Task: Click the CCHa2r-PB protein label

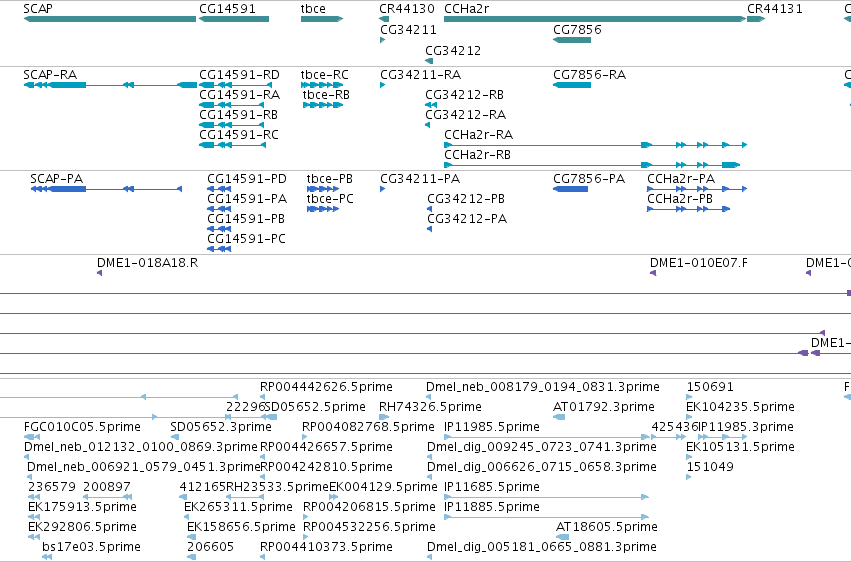Action: click(680, 199)
